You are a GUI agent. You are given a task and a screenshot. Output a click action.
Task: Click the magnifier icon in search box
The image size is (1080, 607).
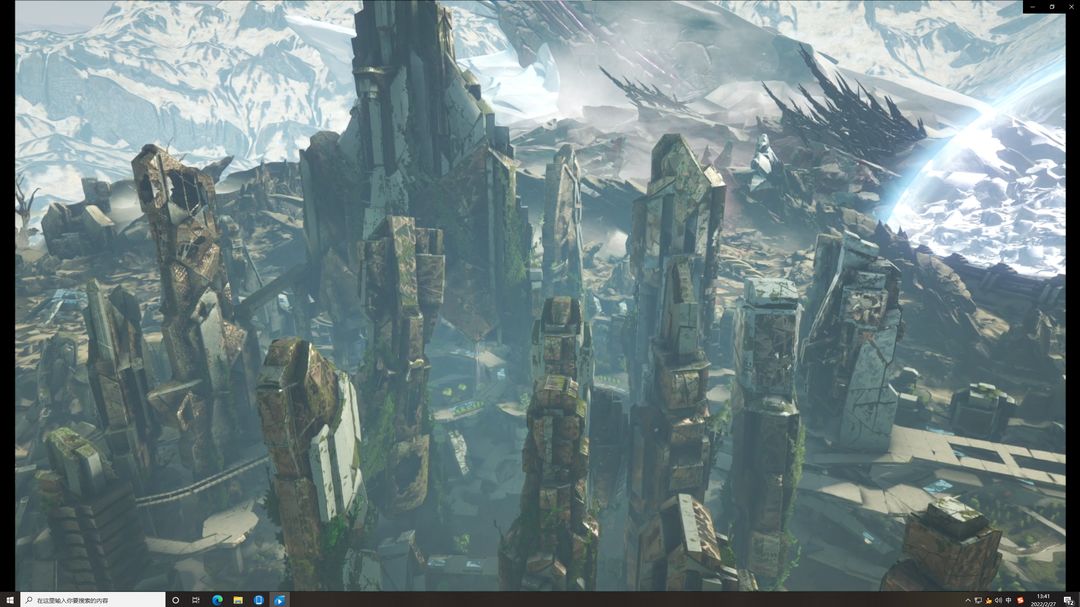pyautogui.click(x=29, y=600)
